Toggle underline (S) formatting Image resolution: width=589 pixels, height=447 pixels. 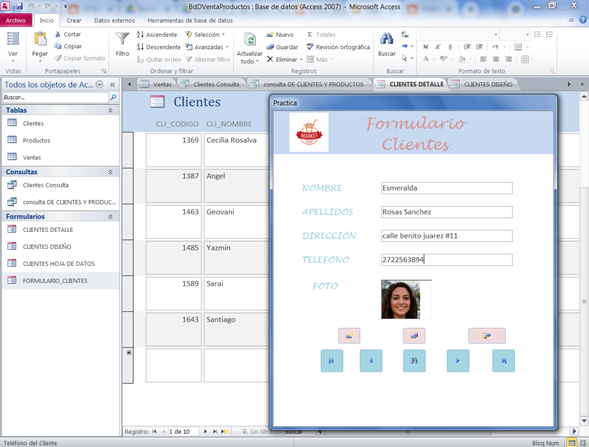(450, 47)
